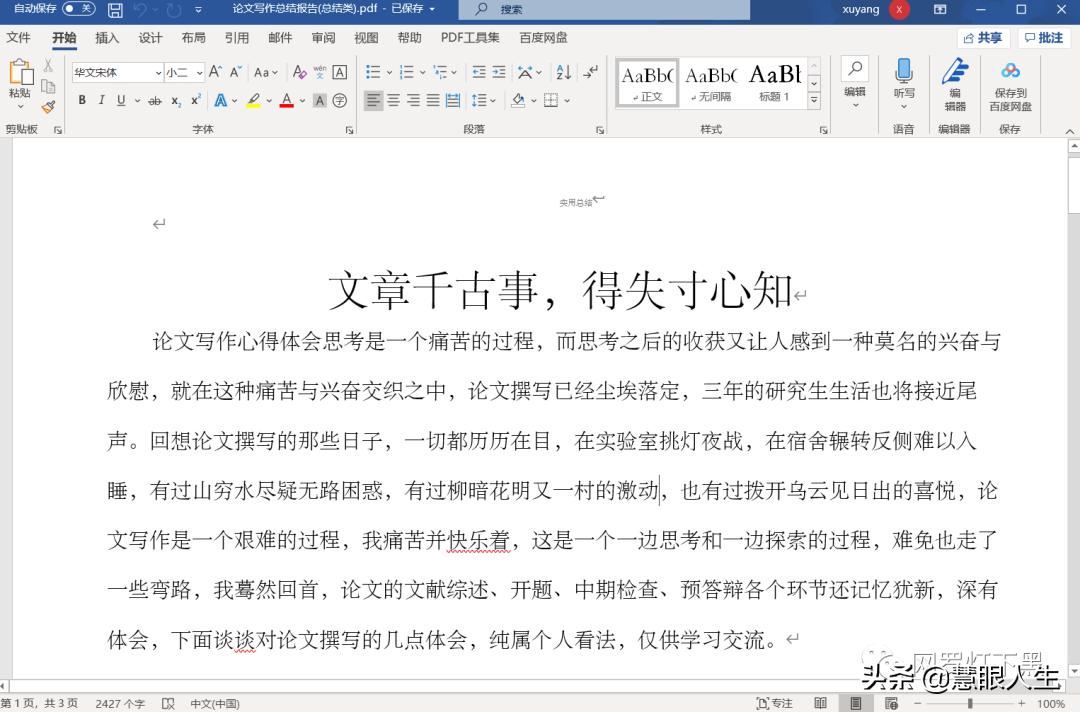Select the subscript icon
1080x712 pixels.
[x=177, y=99]
